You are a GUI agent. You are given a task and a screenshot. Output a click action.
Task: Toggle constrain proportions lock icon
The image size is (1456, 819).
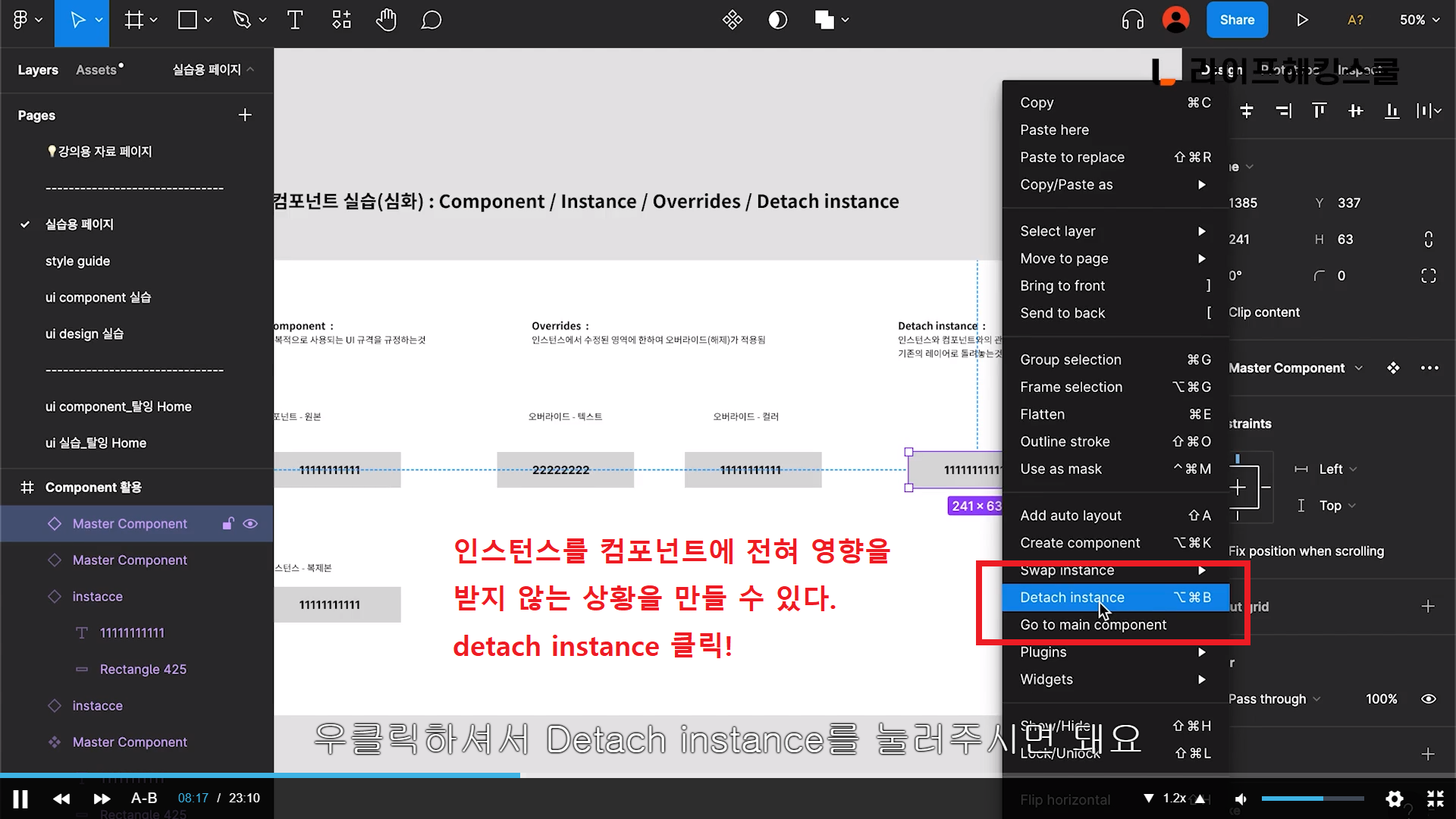point(1428,240)
